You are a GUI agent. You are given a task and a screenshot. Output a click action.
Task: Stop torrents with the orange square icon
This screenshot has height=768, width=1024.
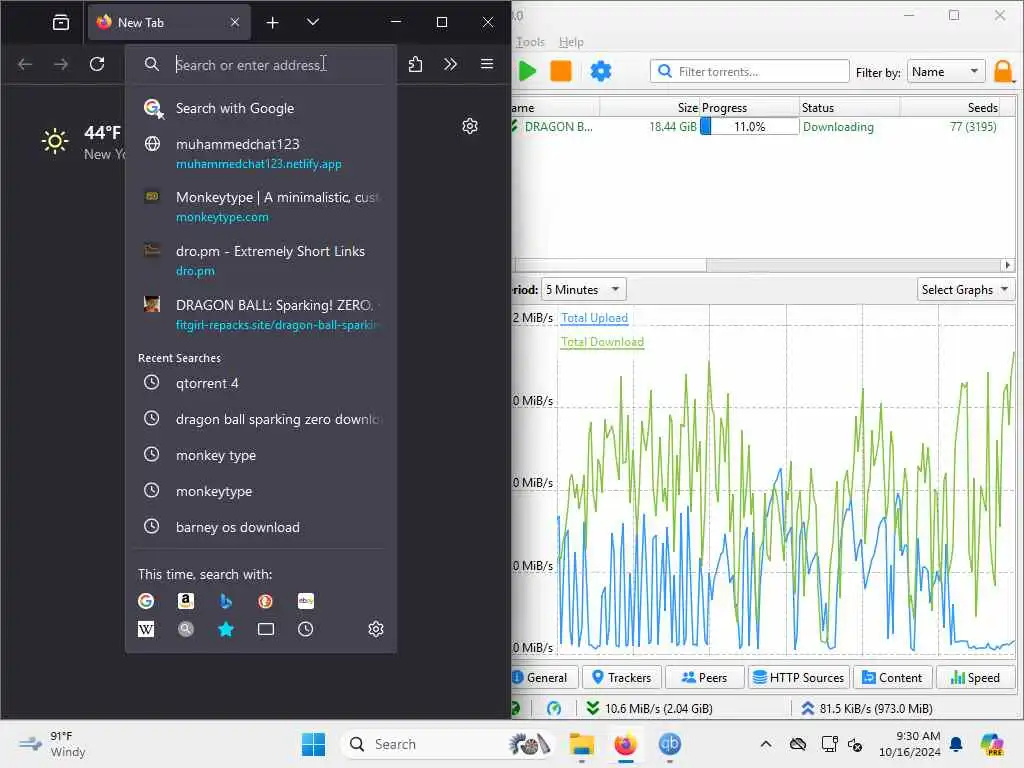[560, 71]
